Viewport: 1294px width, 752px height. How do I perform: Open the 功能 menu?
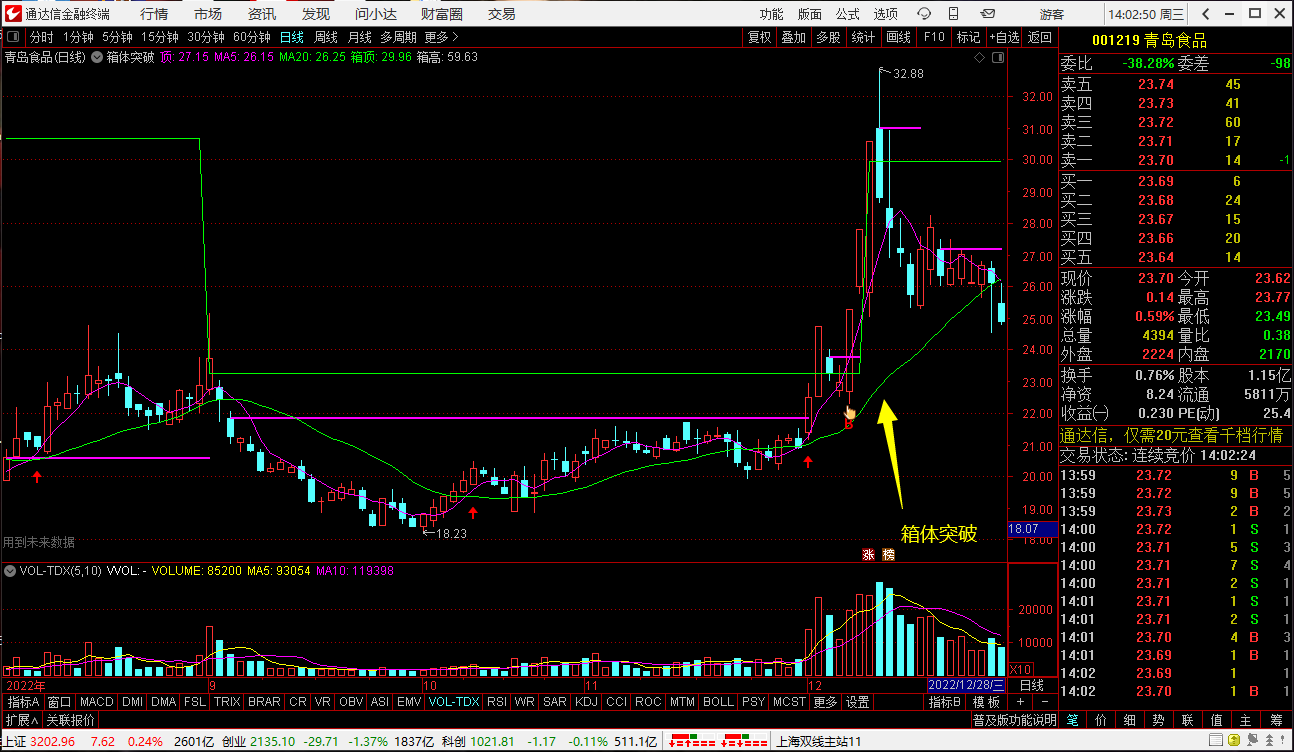tap(771, 14)
